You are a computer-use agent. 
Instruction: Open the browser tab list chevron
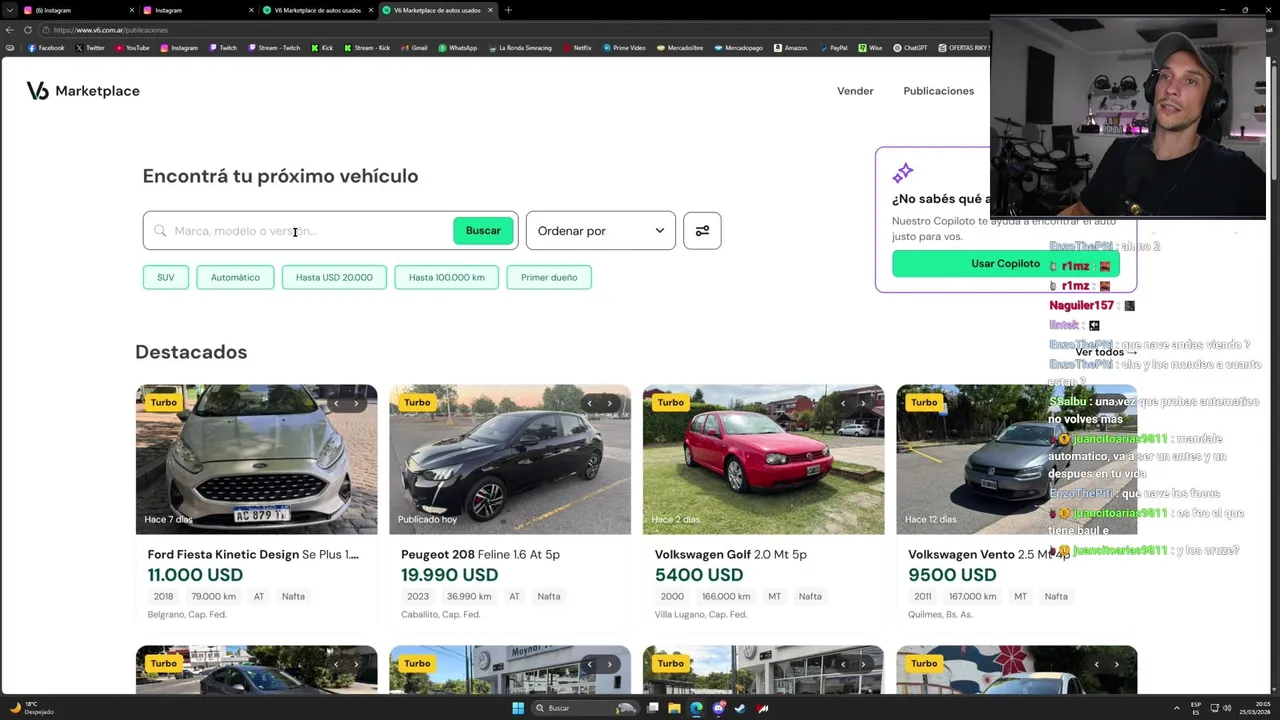[x=9, y=10]
